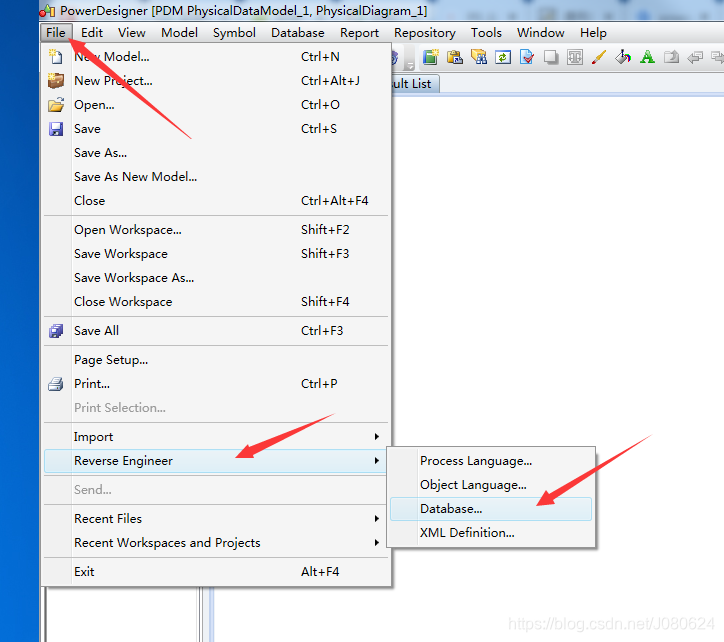Expand the Reverse Engineer submenu arrow
This screenshot has width=724, height=642.
(x=377, y=461)
